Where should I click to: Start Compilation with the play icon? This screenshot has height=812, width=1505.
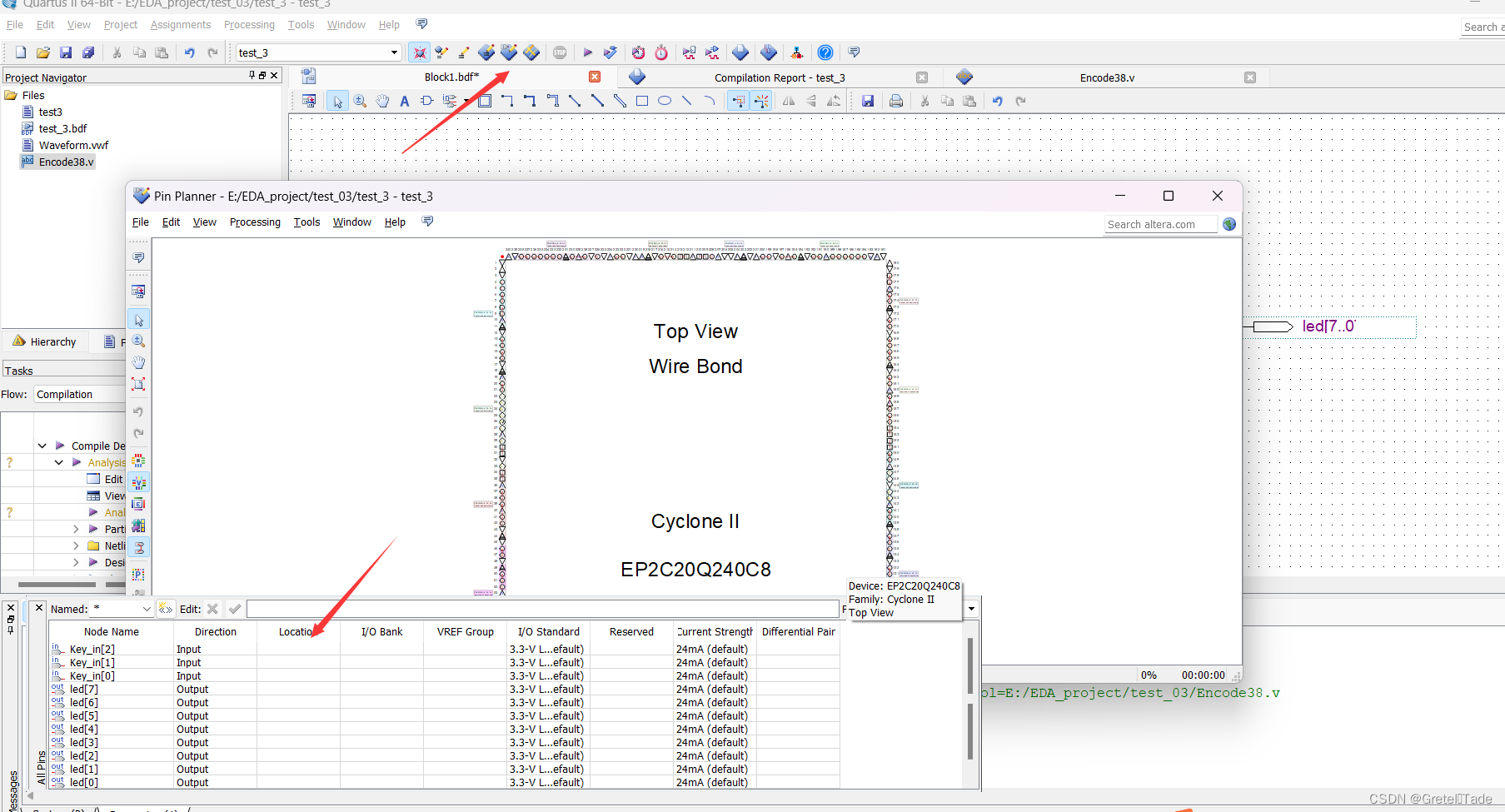pyautogui.click(x=588, y=52)
